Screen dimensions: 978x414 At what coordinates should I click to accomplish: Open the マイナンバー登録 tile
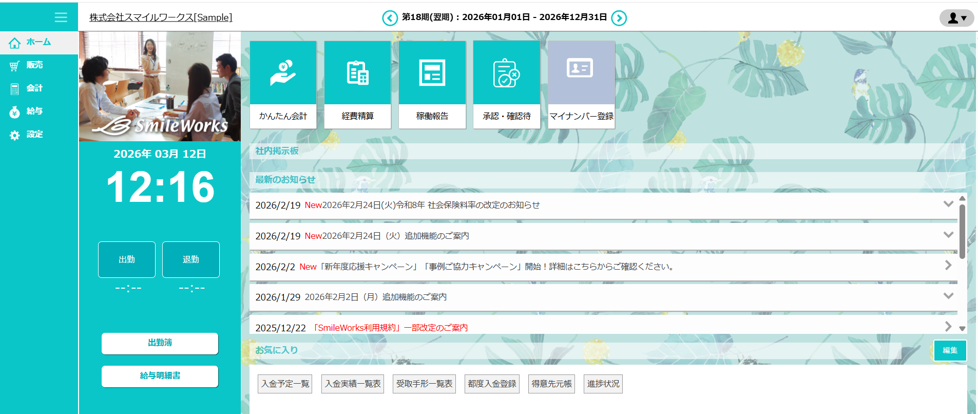pos(581,74)
